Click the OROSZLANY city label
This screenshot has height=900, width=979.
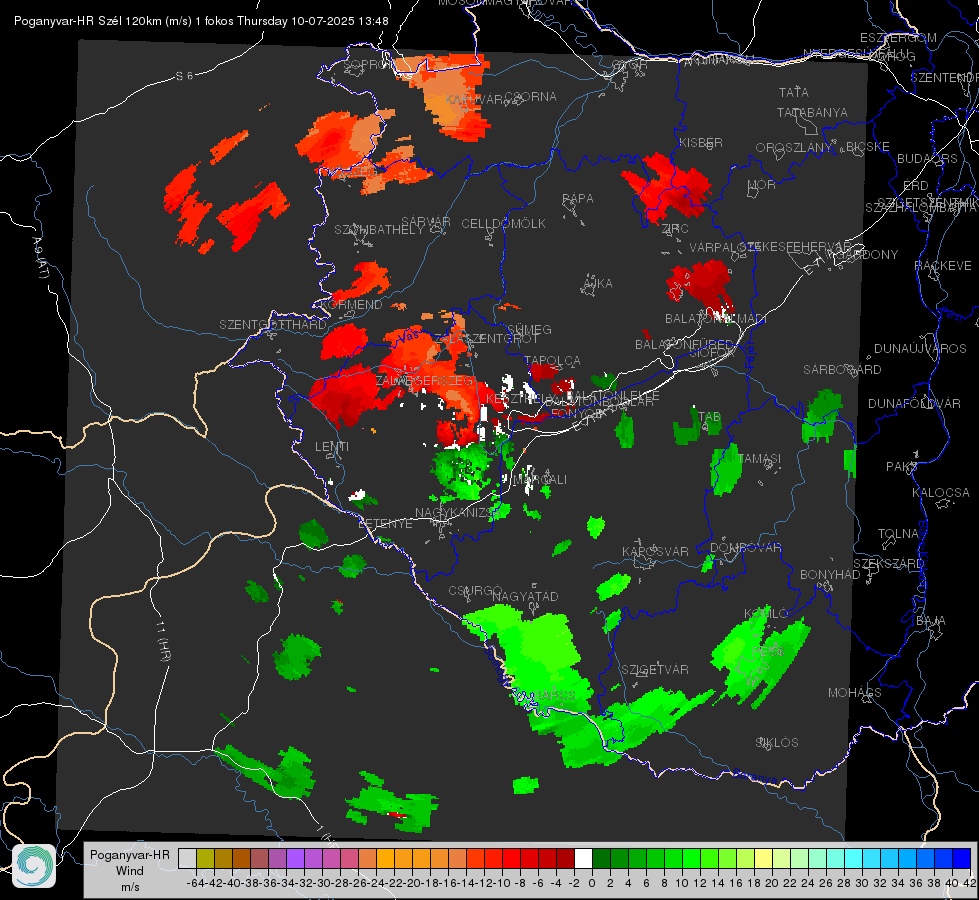(794, 148)
